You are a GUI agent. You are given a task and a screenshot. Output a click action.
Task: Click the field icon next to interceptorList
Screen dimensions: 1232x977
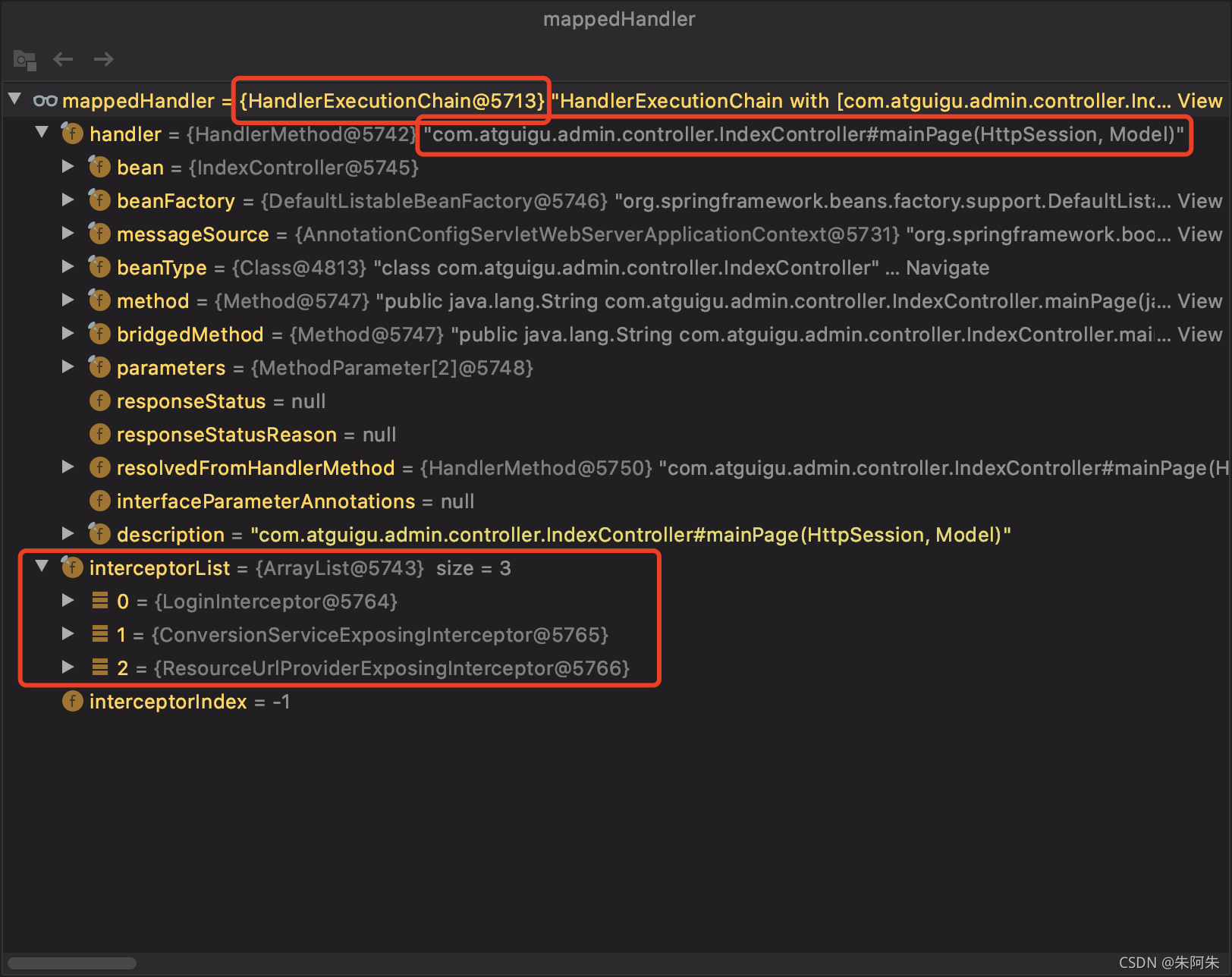coord(72,568)
